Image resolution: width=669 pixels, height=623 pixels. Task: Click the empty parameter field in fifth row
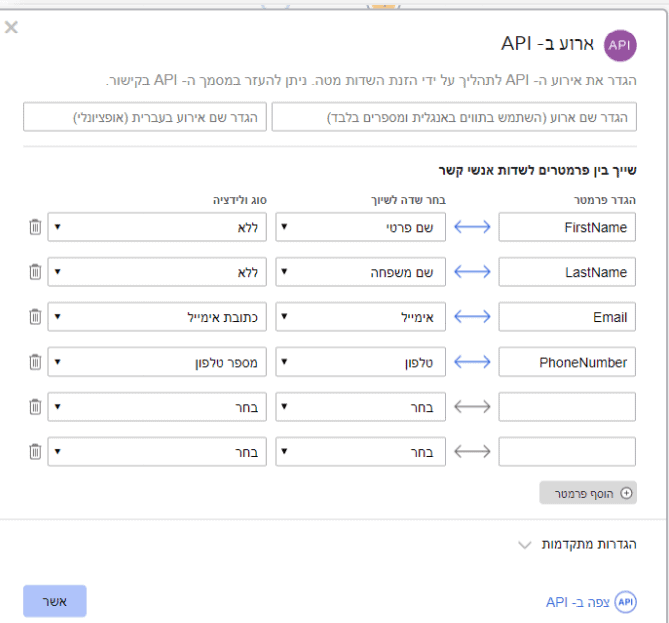(567, 407)
